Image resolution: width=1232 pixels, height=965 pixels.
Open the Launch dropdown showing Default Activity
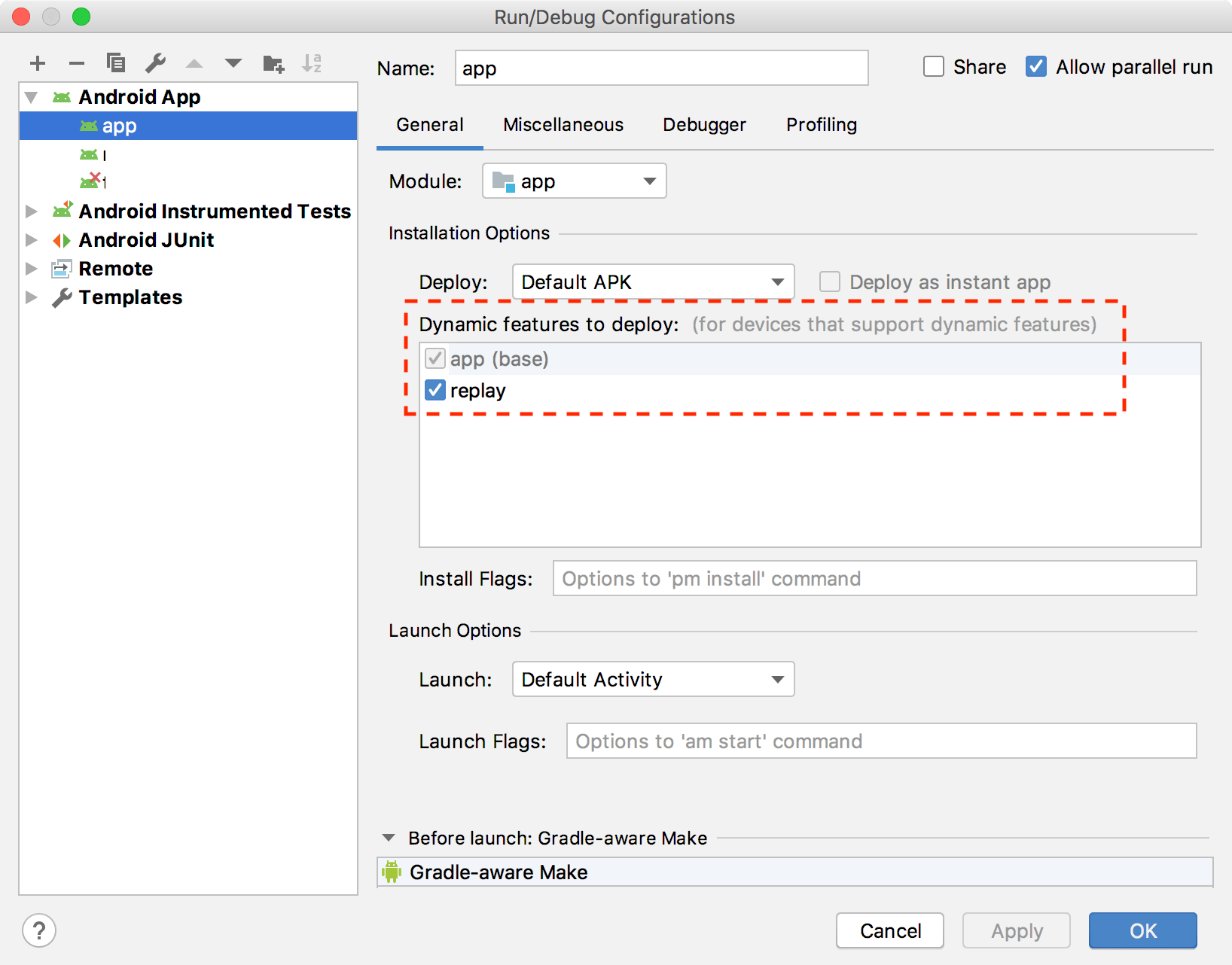pos(776,679)
